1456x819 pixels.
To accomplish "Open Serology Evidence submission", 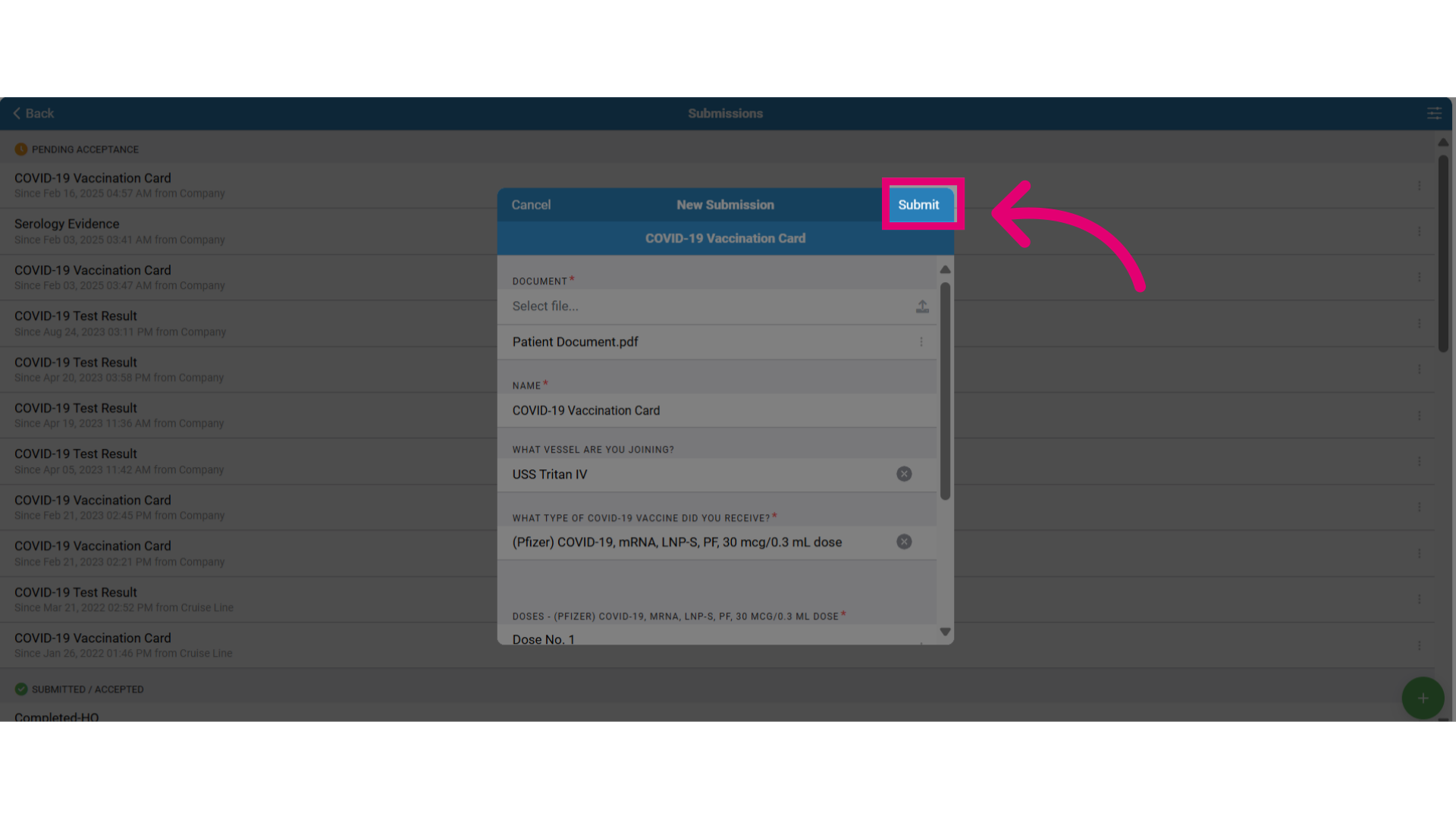I will 717,231.
